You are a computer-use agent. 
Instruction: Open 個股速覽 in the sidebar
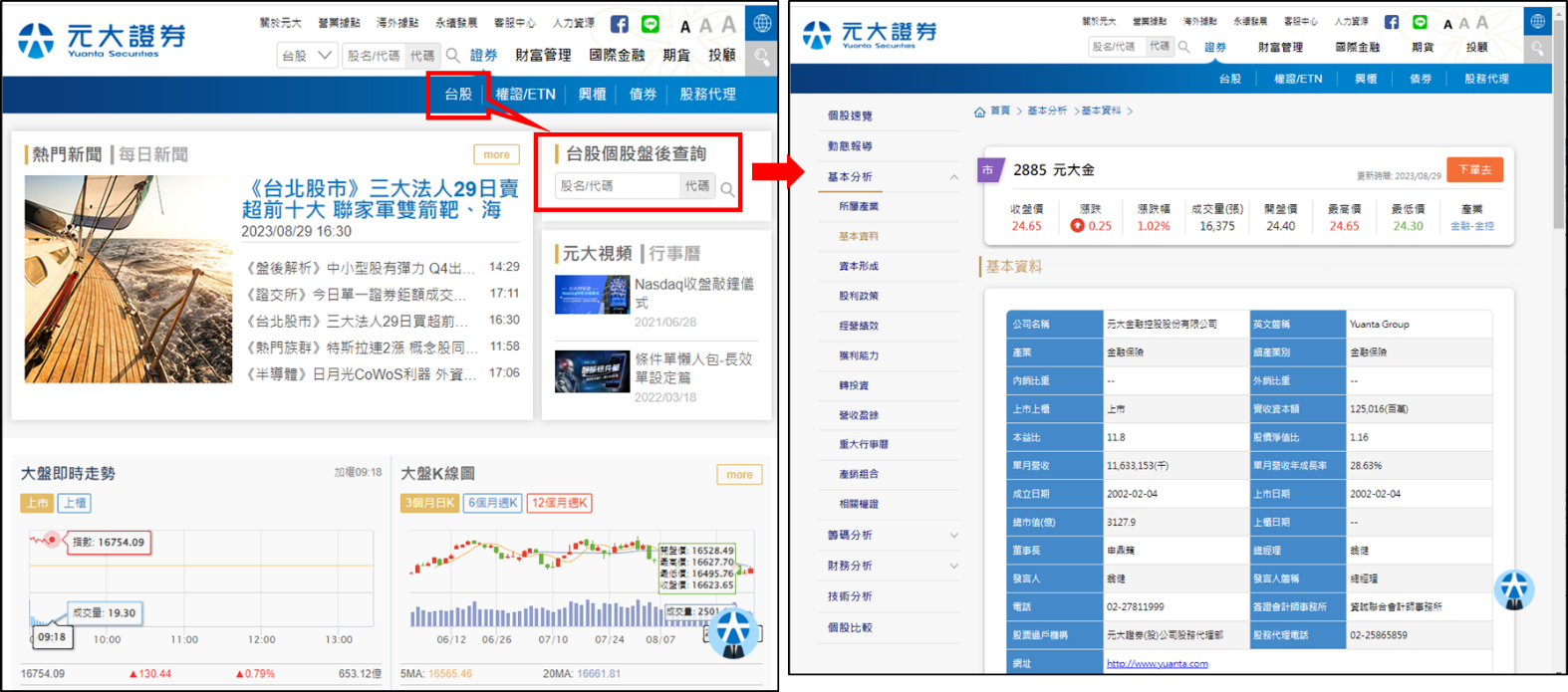850,116
